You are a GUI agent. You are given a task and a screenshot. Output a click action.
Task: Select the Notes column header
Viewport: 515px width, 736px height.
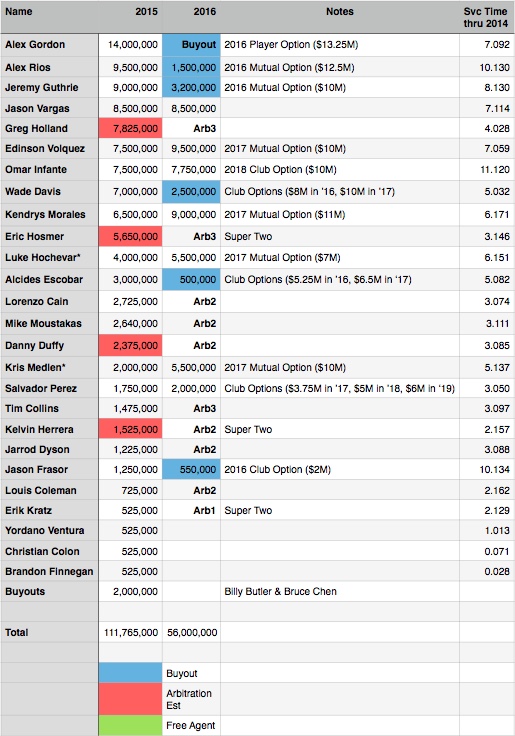340,12
